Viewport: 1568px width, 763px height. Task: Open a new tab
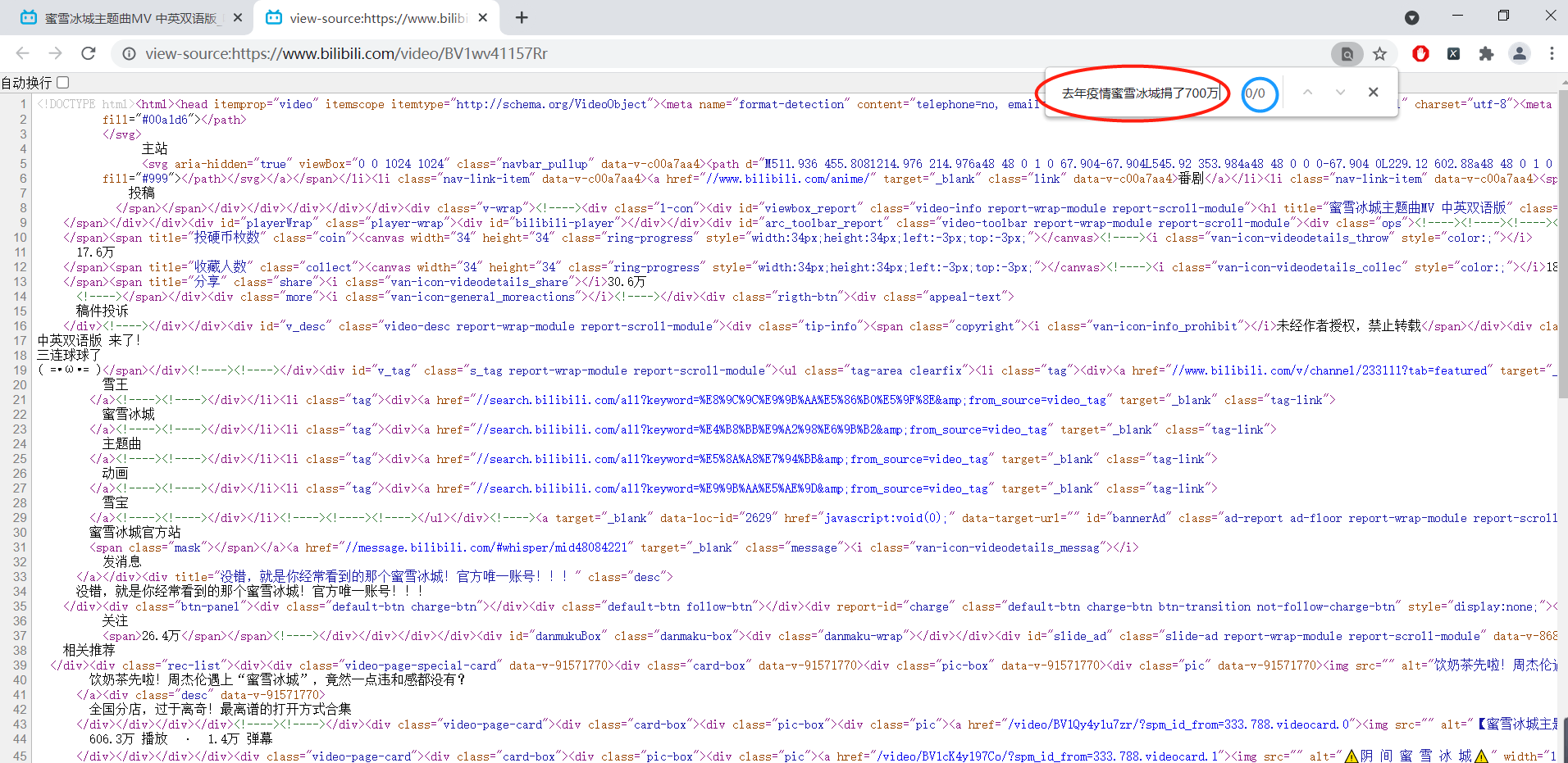click(x=522, y=17)
